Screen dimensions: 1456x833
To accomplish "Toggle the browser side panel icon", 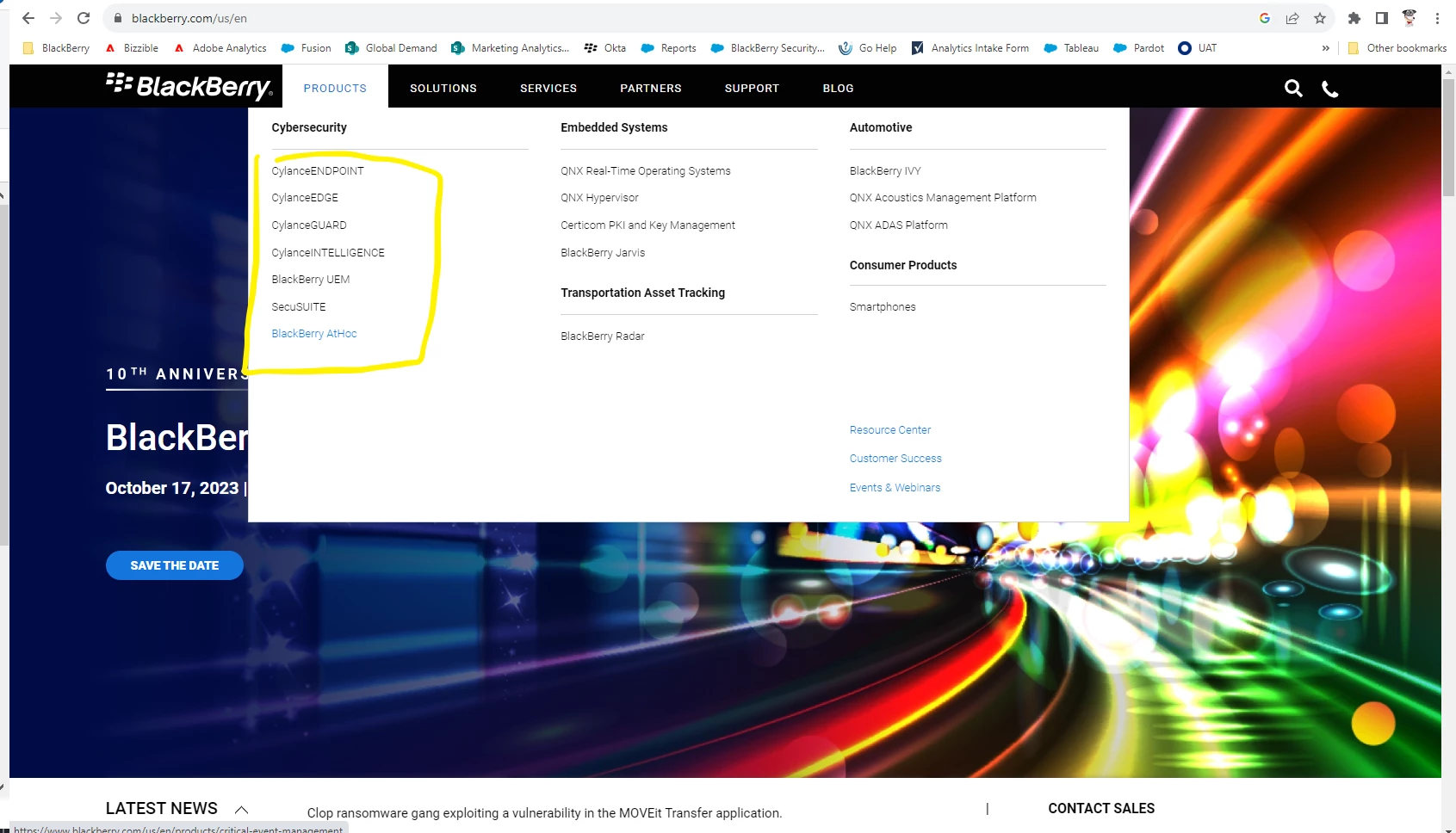I will pos(1382,18).
